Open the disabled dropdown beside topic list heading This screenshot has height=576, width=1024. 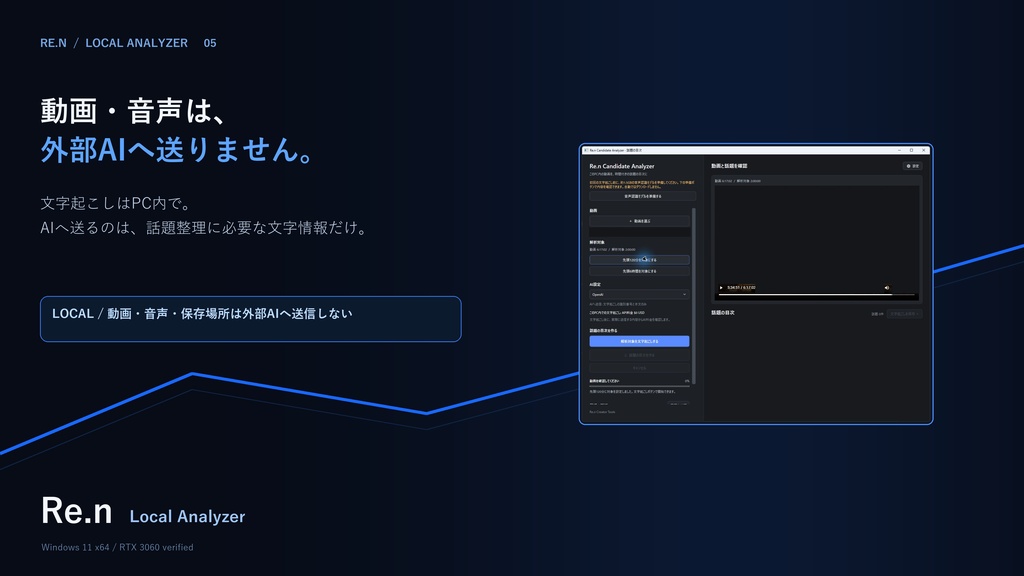[x=904, y=314]
